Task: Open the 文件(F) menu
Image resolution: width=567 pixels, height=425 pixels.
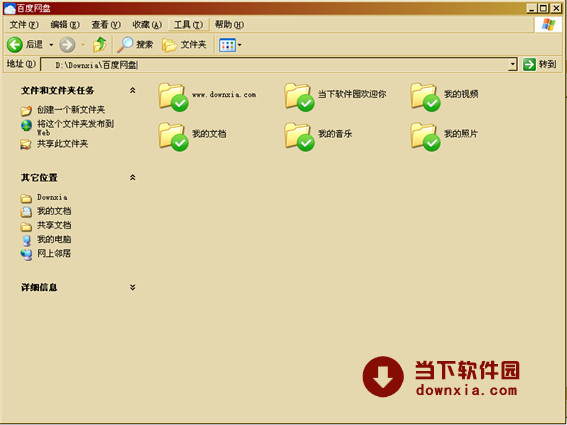Action: 24,25
